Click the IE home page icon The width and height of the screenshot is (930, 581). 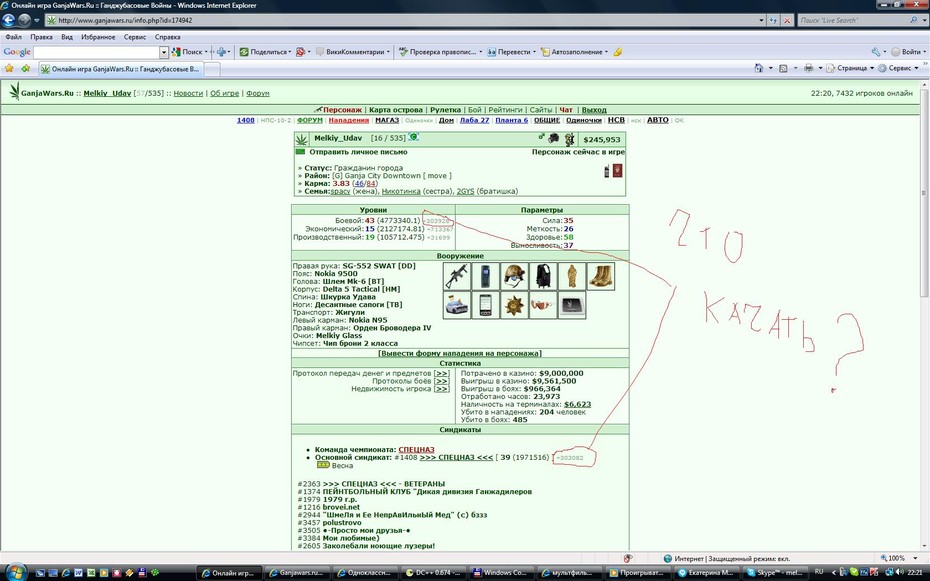coord(759,68)
